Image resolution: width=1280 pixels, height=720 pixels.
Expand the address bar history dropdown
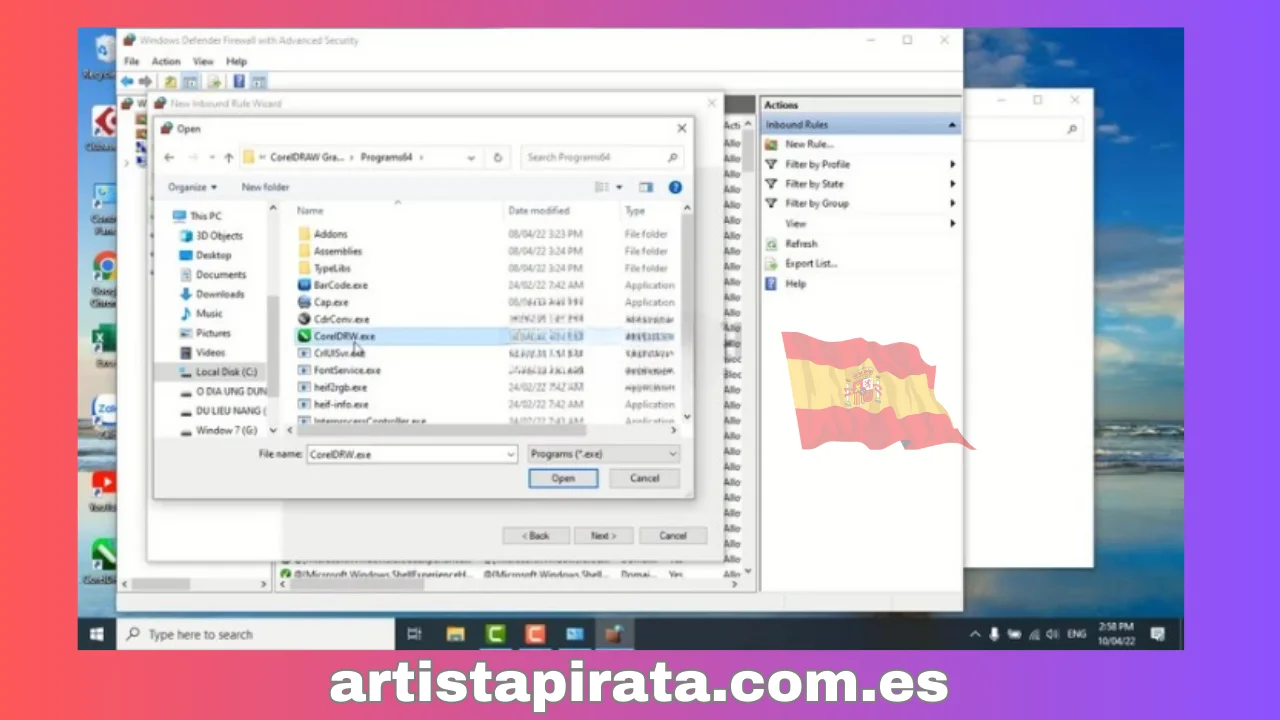(471, 157)
